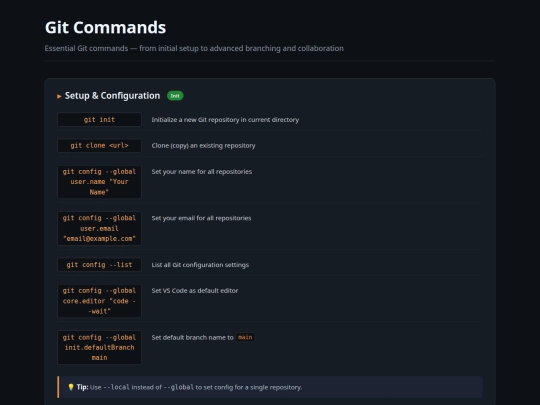The width and height of the screenshot is (540, 405).
Task: Click the "Essential Git commands" subtitle
Action: pyautogui.click(x=194, y=48)
